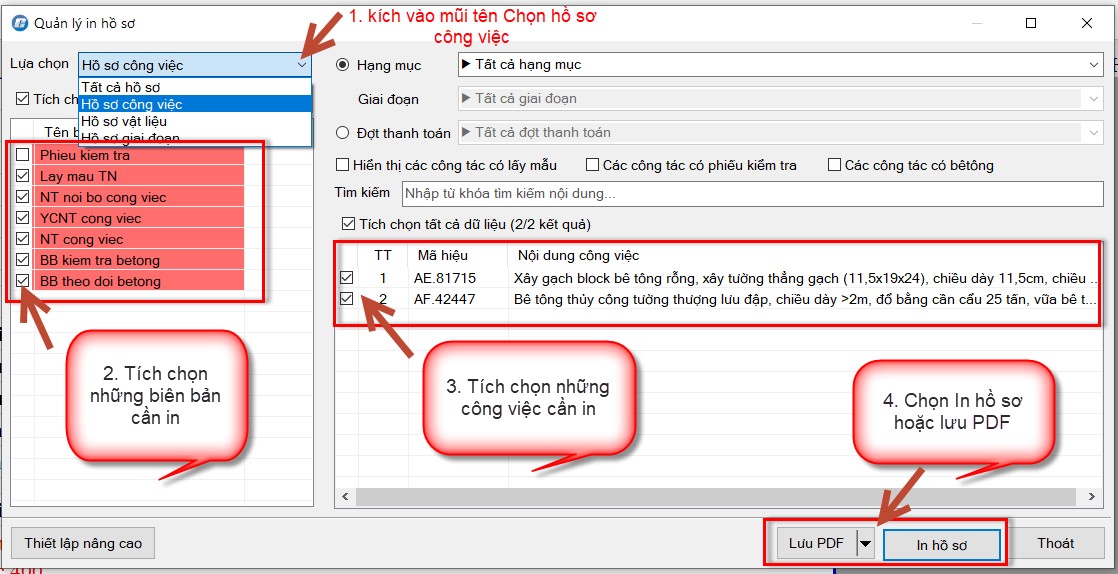Toggle 'BB theo doi betong' checkbox
The image size is (1118, 574).
point(23,281)
